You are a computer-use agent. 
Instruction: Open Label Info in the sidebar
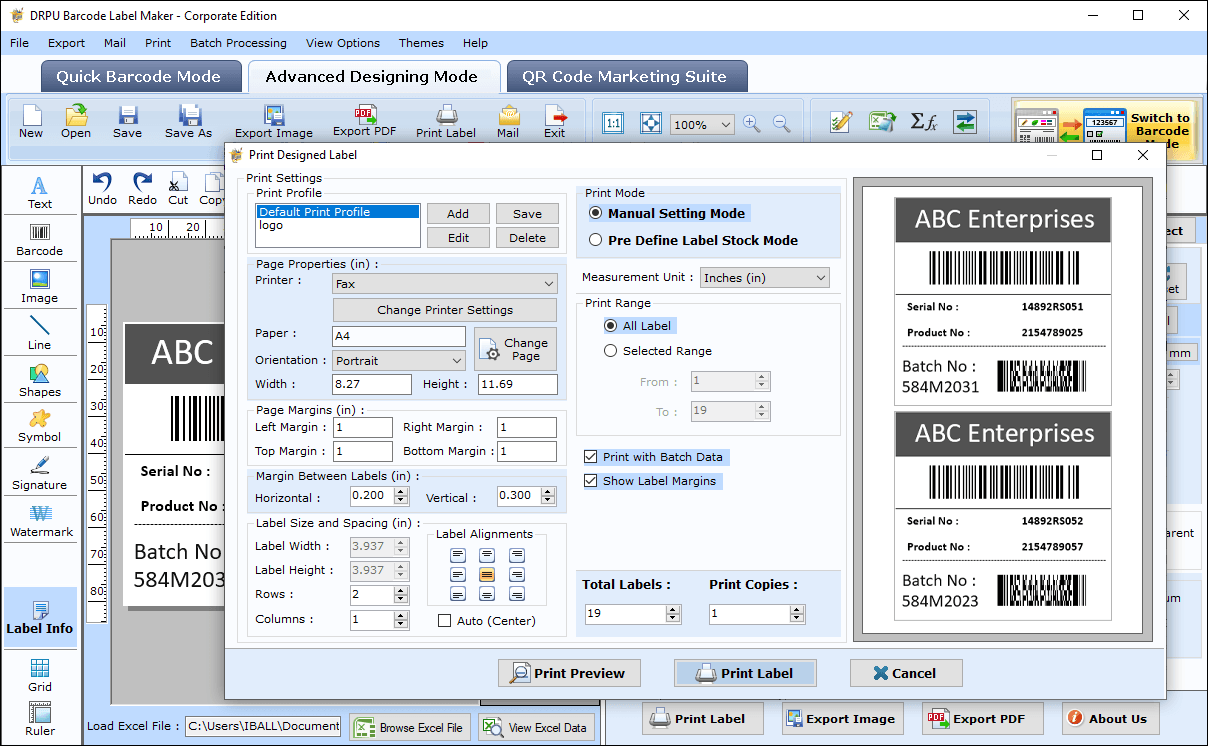40,617
